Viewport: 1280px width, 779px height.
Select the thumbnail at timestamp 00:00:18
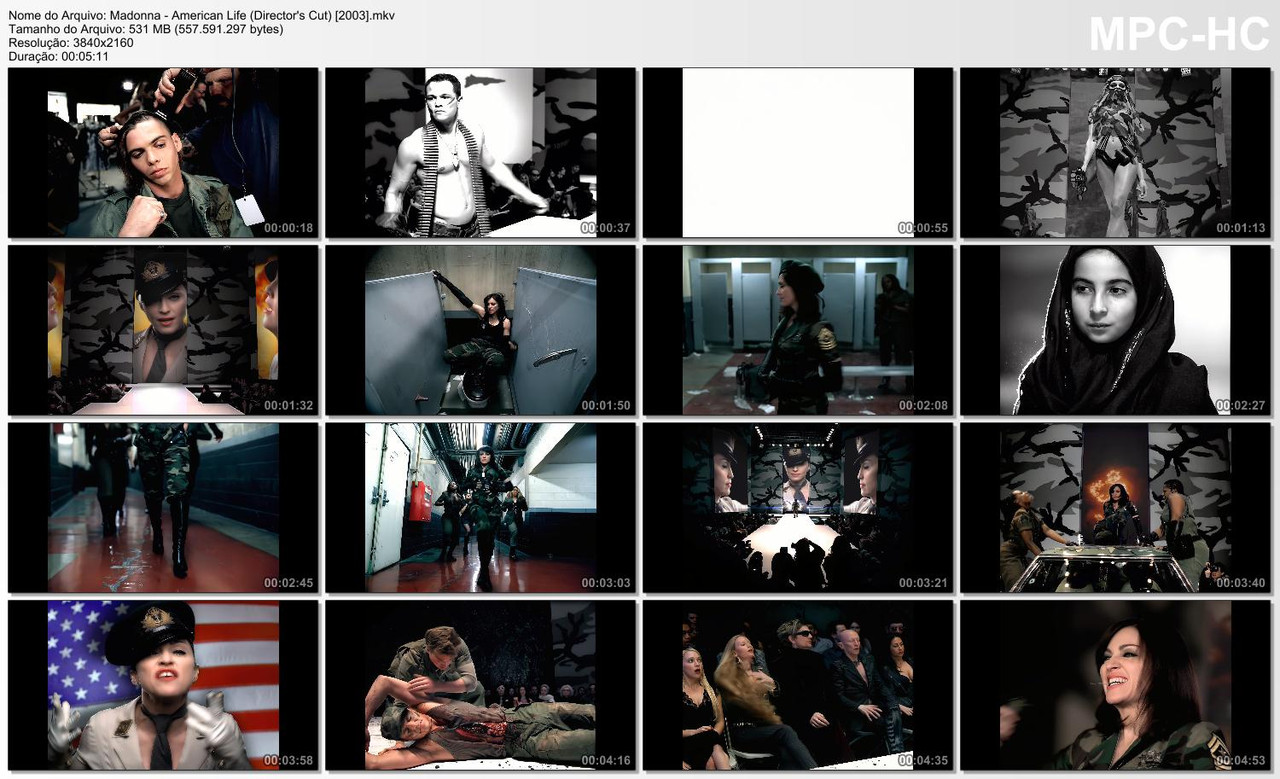coord(162,152)
